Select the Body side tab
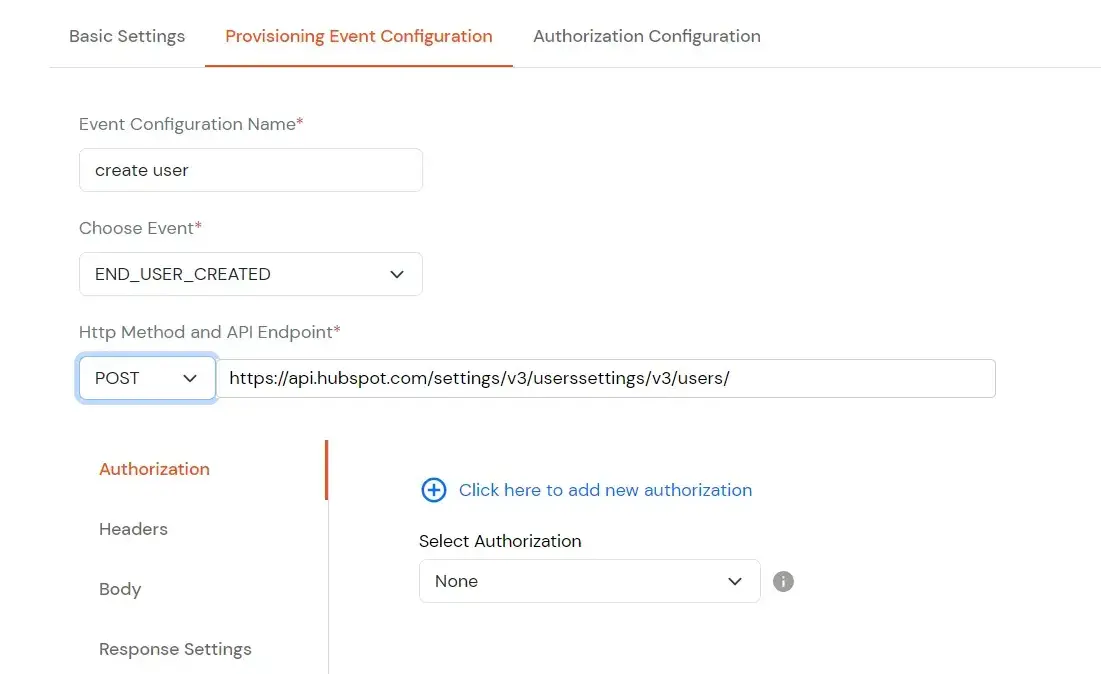The height and width of the screenshot is (674, 1101). click(x=120, y=589)
